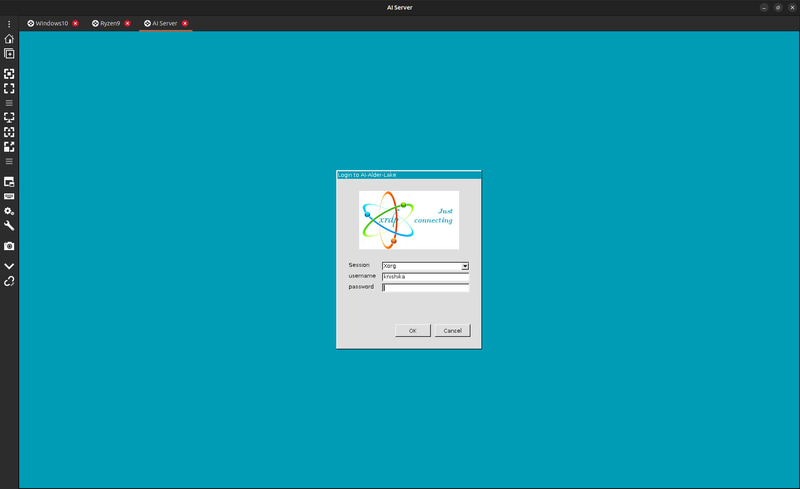Switch to the Ryzen9 tab
The height and width of the screenshot is (489, 800).
coord(110,23)
